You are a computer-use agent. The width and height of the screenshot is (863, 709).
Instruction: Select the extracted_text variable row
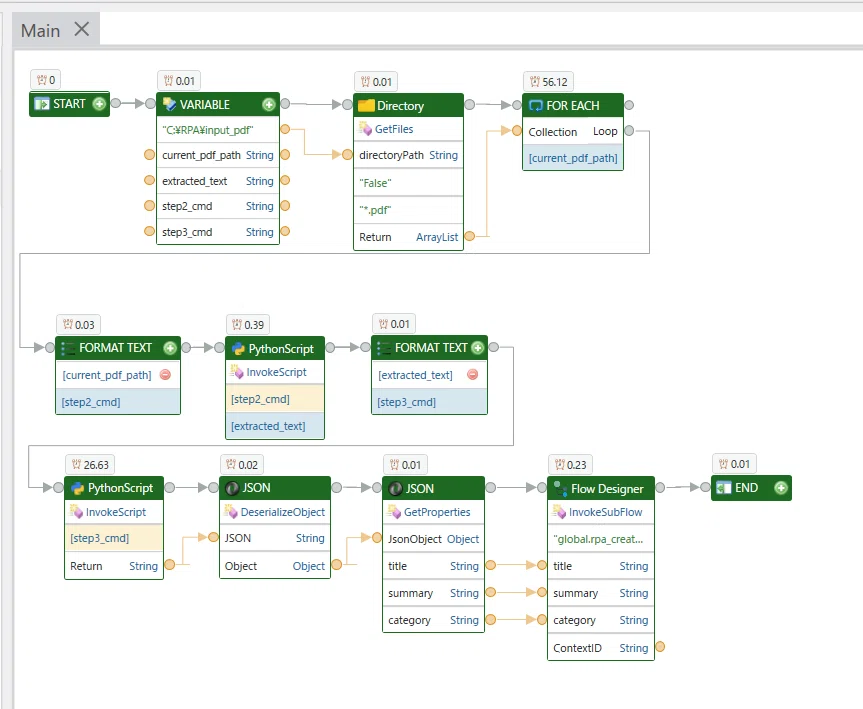[218, 181]
